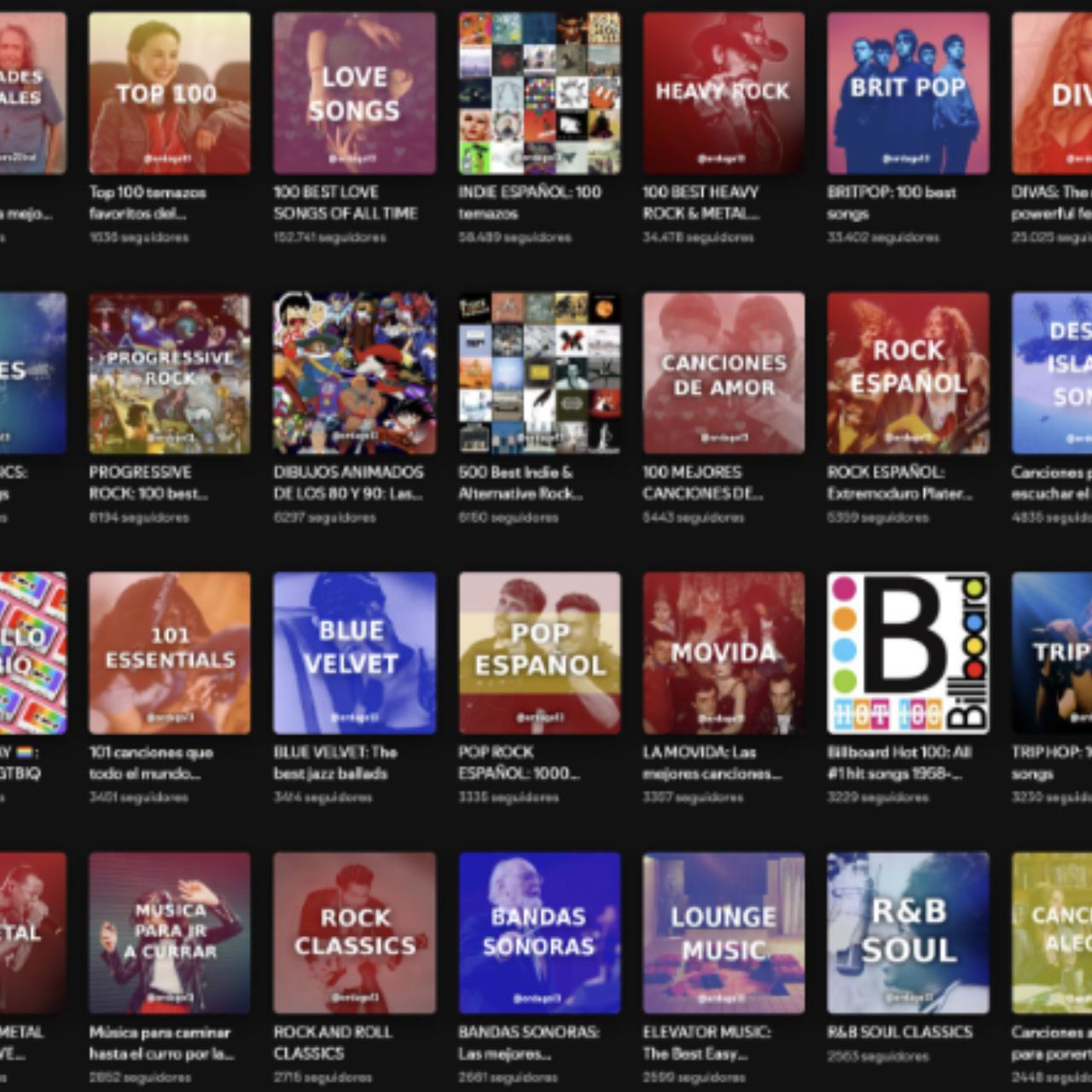The image size is (1092, 1092).
Task: Click the '33.402 seguidores' text
Action: point(883,237)
